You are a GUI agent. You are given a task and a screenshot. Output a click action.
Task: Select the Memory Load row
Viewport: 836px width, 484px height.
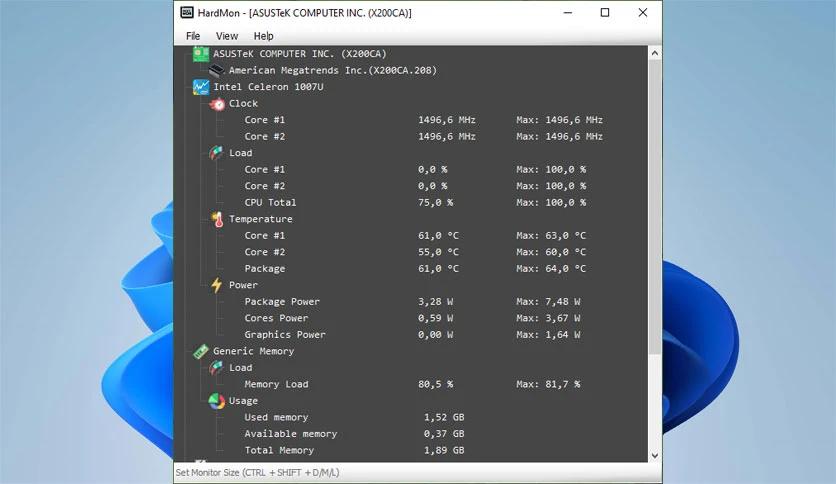coord(413,384)
